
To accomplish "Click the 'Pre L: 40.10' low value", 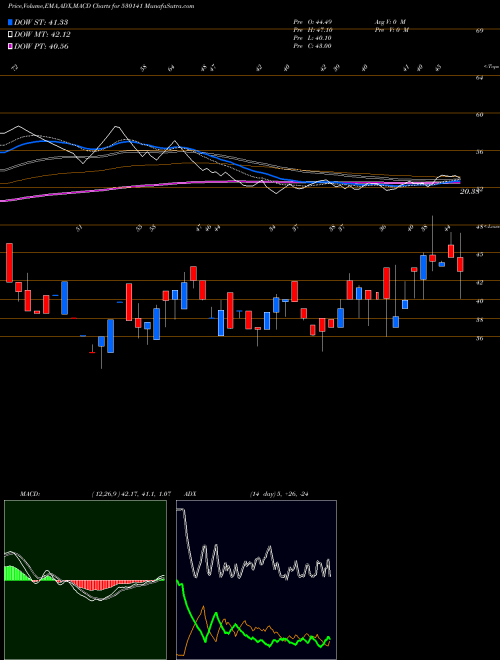I will point(312,38).
